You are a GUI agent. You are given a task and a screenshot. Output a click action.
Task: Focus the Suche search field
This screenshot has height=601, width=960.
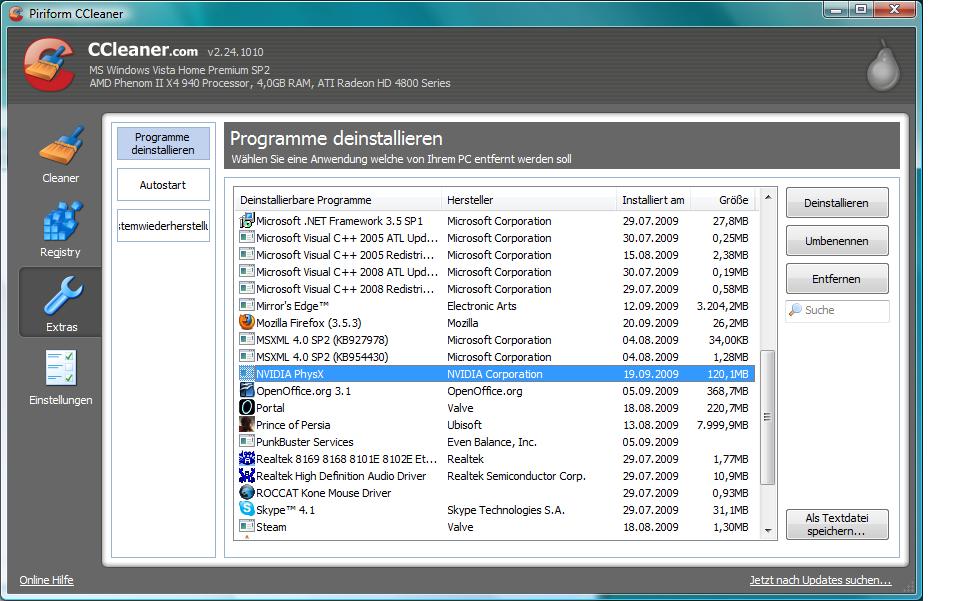tap(837, 310)
